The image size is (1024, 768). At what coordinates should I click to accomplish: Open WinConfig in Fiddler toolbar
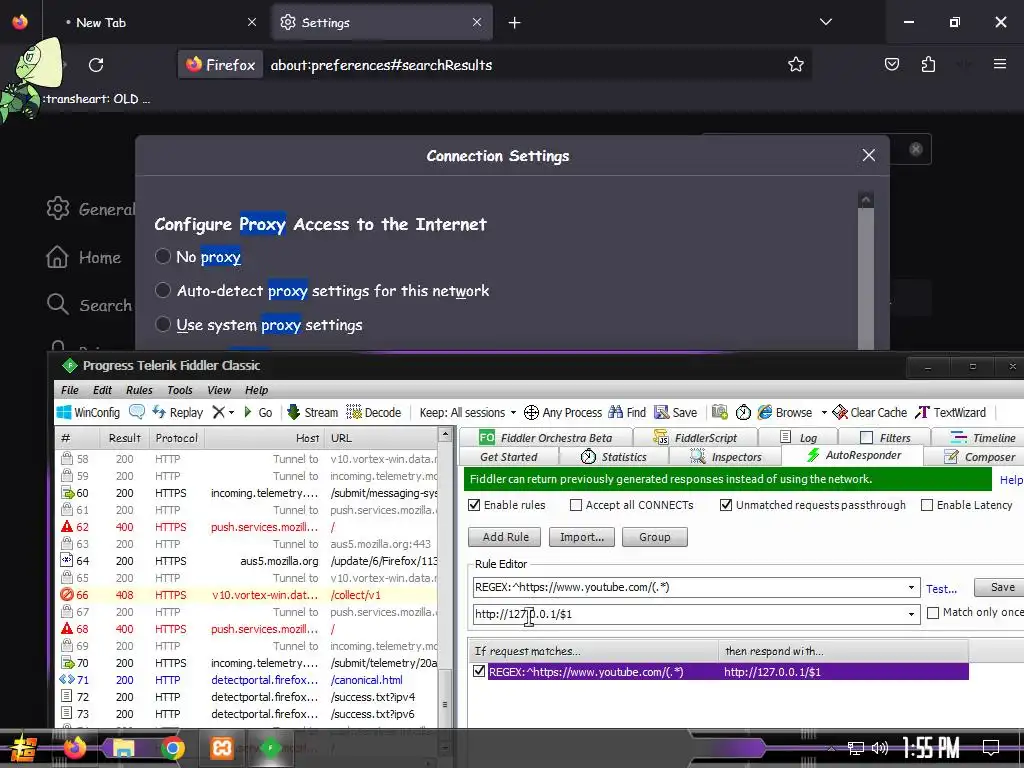89,412
